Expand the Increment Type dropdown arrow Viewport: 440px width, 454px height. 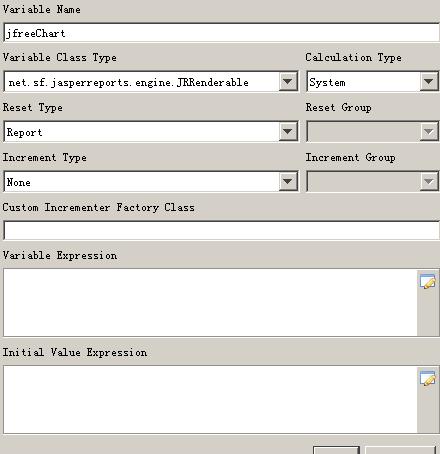[x=287, y=181]
